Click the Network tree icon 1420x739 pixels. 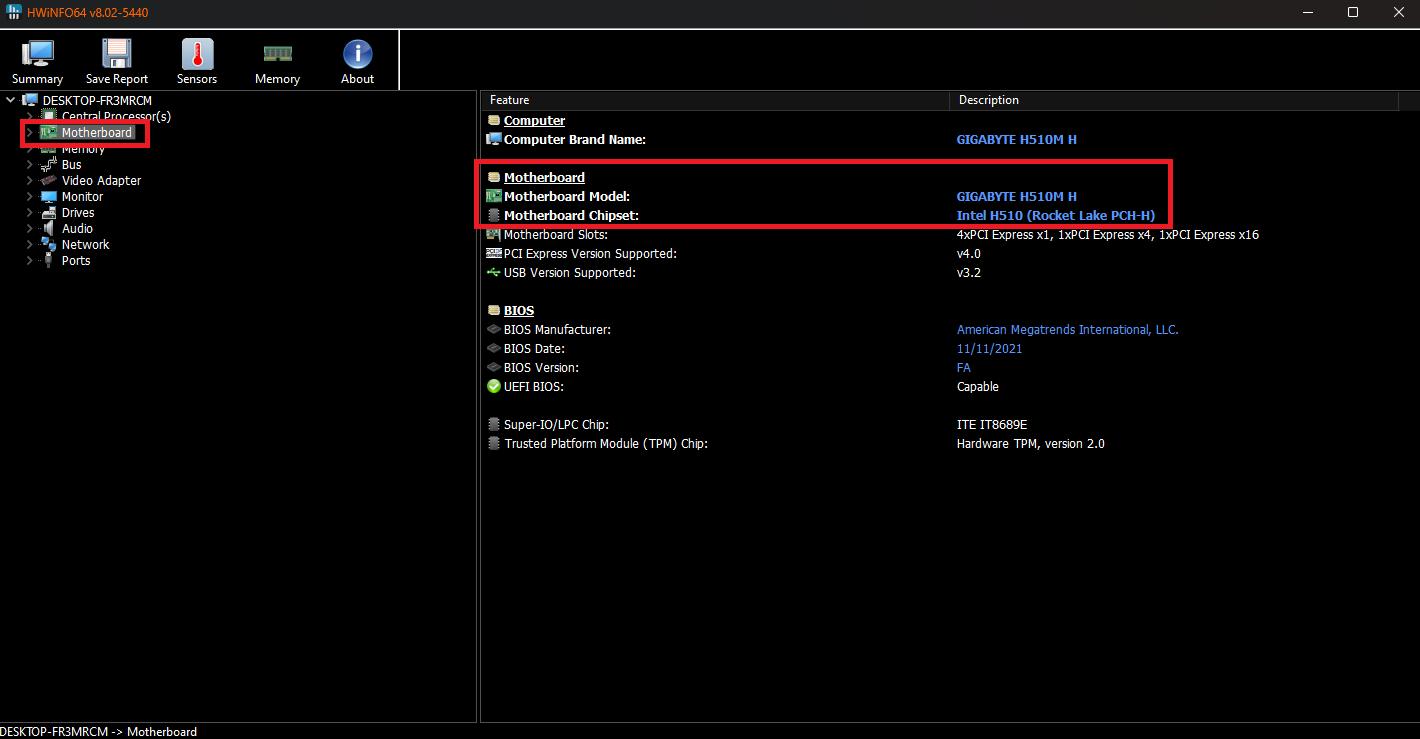(x=48, y=245)
